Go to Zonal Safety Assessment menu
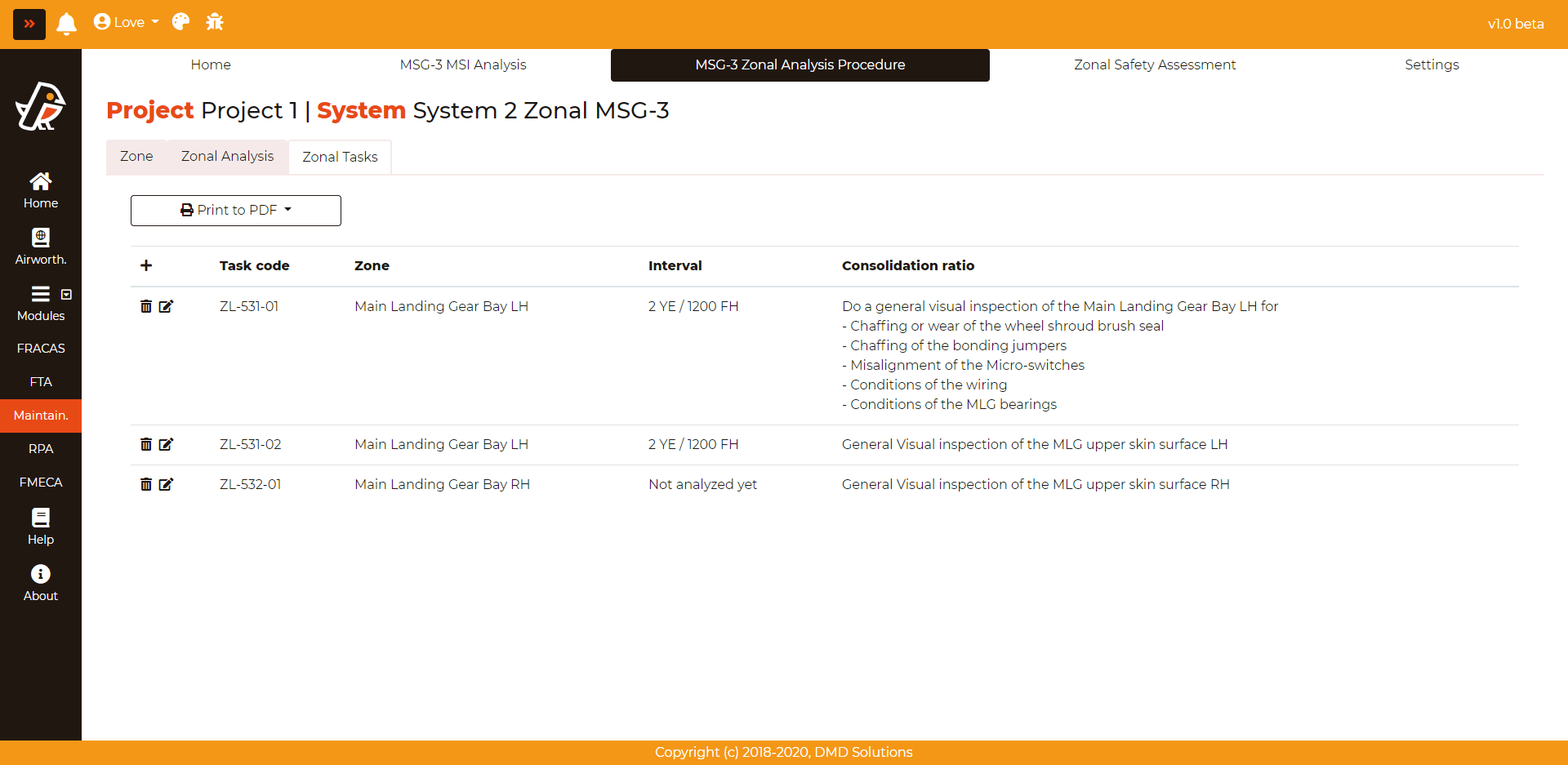 click(x=1154, y=64)
